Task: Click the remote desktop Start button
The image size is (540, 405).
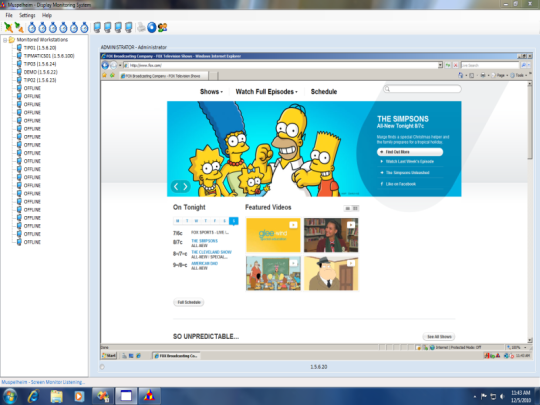Action: pos(109,356)
